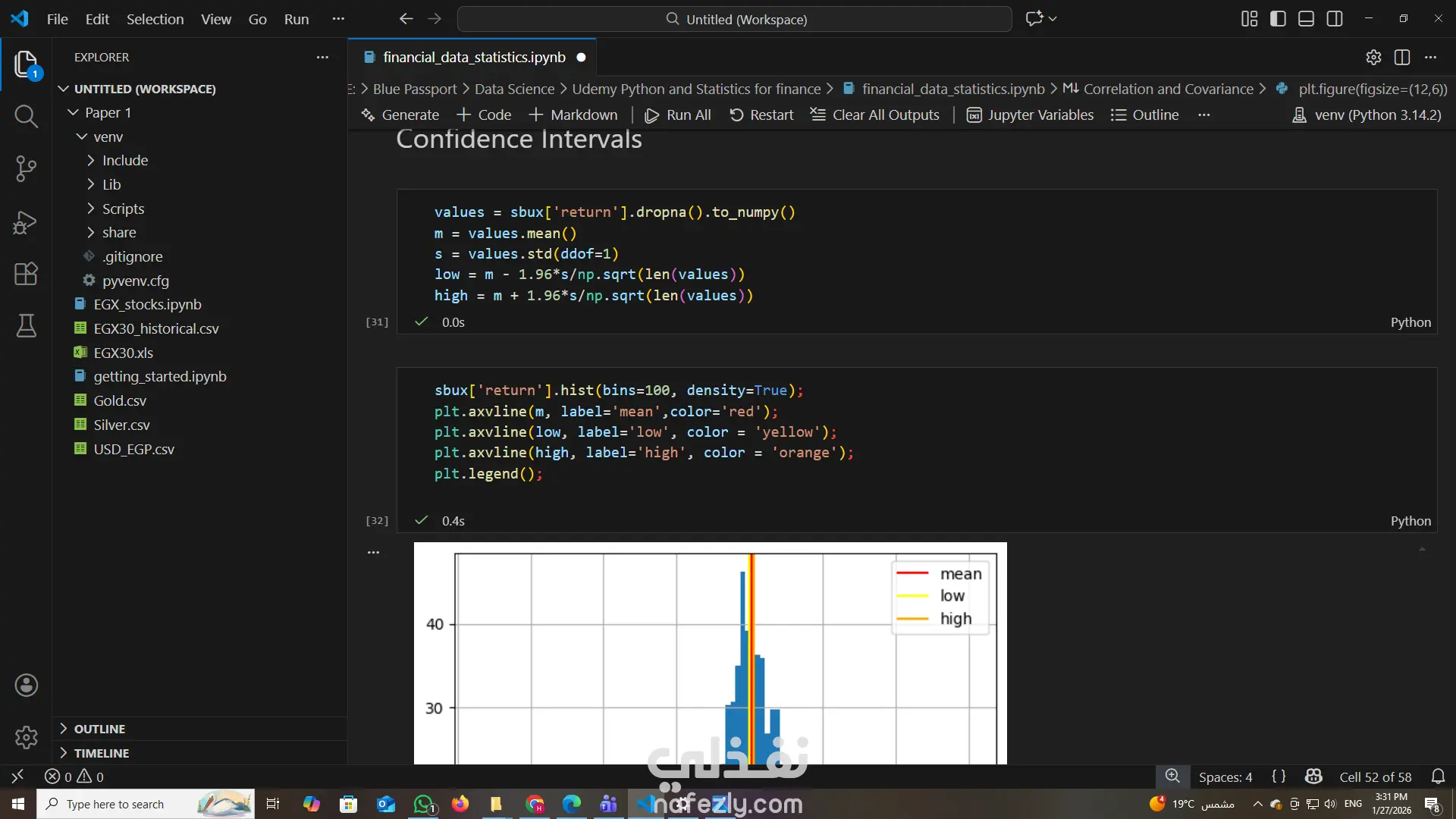The image size is (1456, 819).
Task: Expand the Include folder
Action: (125, 161)
